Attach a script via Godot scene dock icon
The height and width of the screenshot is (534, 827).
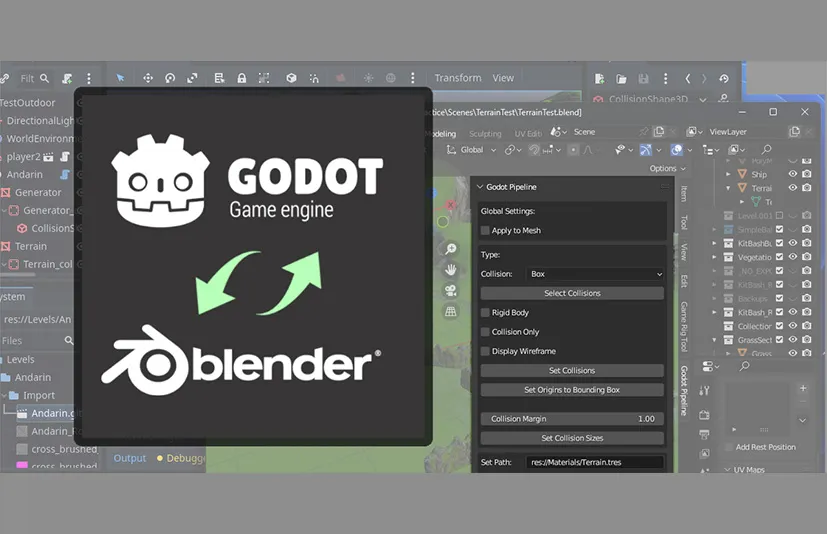point(67,79)
